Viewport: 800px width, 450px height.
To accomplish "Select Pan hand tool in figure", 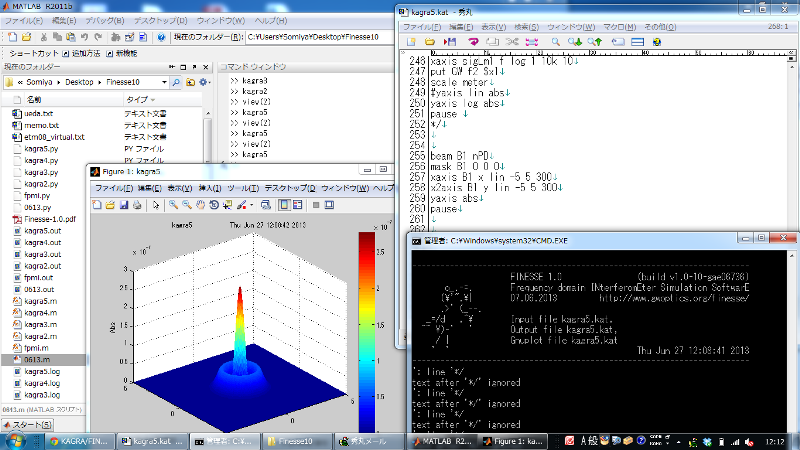I will pos(201,205).
